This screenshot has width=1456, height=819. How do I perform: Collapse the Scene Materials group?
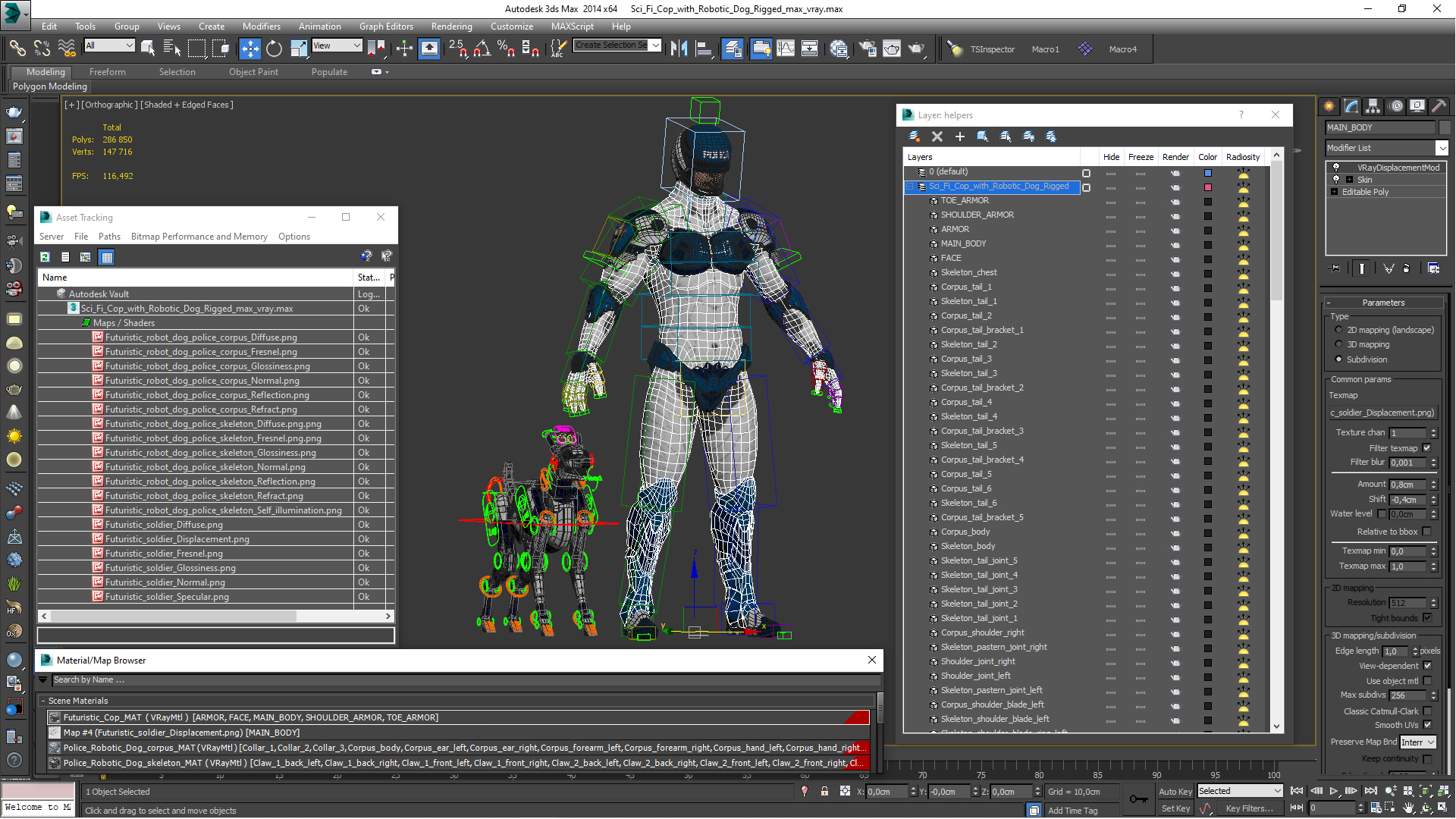coord(43,701)
